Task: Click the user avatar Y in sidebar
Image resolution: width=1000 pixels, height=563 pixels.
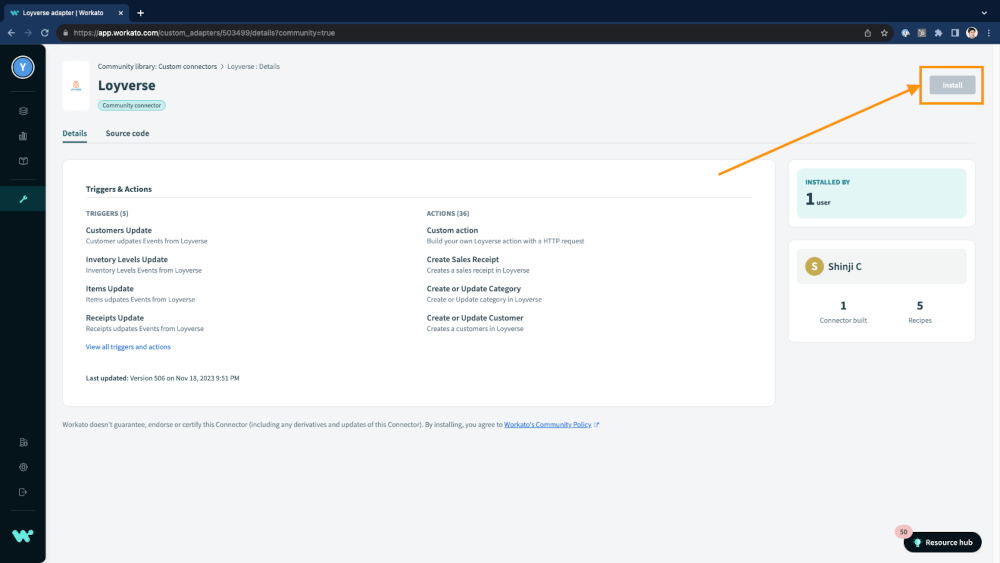Action: pos(23,68)
